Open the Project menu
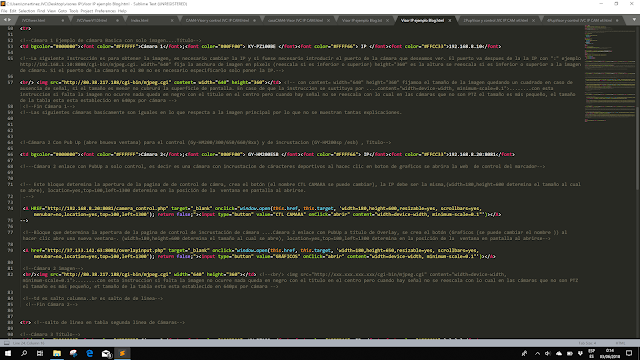Screen dimensions: 640x360 (87, 11)
